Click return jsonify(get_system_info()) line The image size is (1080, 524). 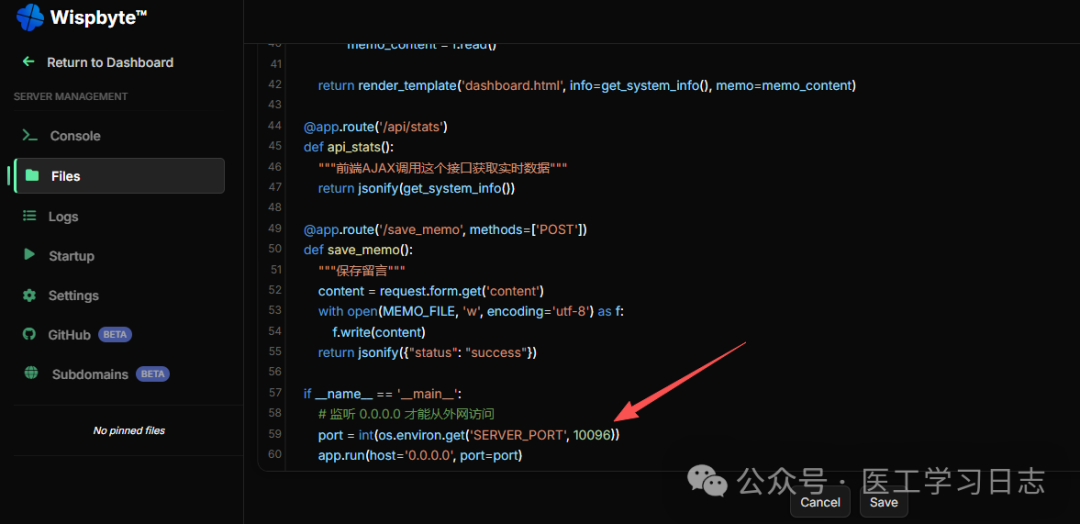[x=417, y=187]
